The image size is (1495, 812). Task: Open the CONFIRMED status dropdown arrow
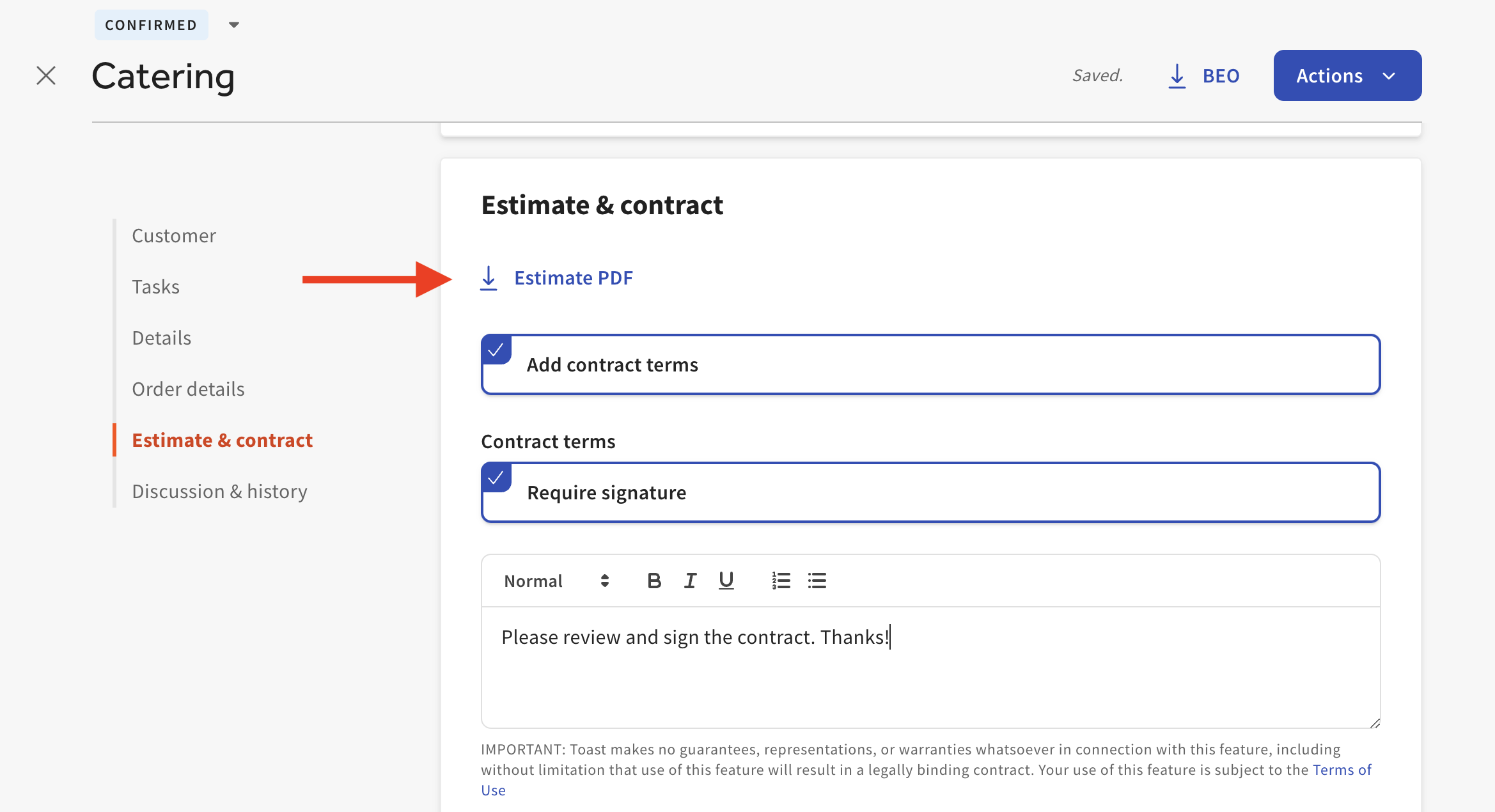[234, 25]
